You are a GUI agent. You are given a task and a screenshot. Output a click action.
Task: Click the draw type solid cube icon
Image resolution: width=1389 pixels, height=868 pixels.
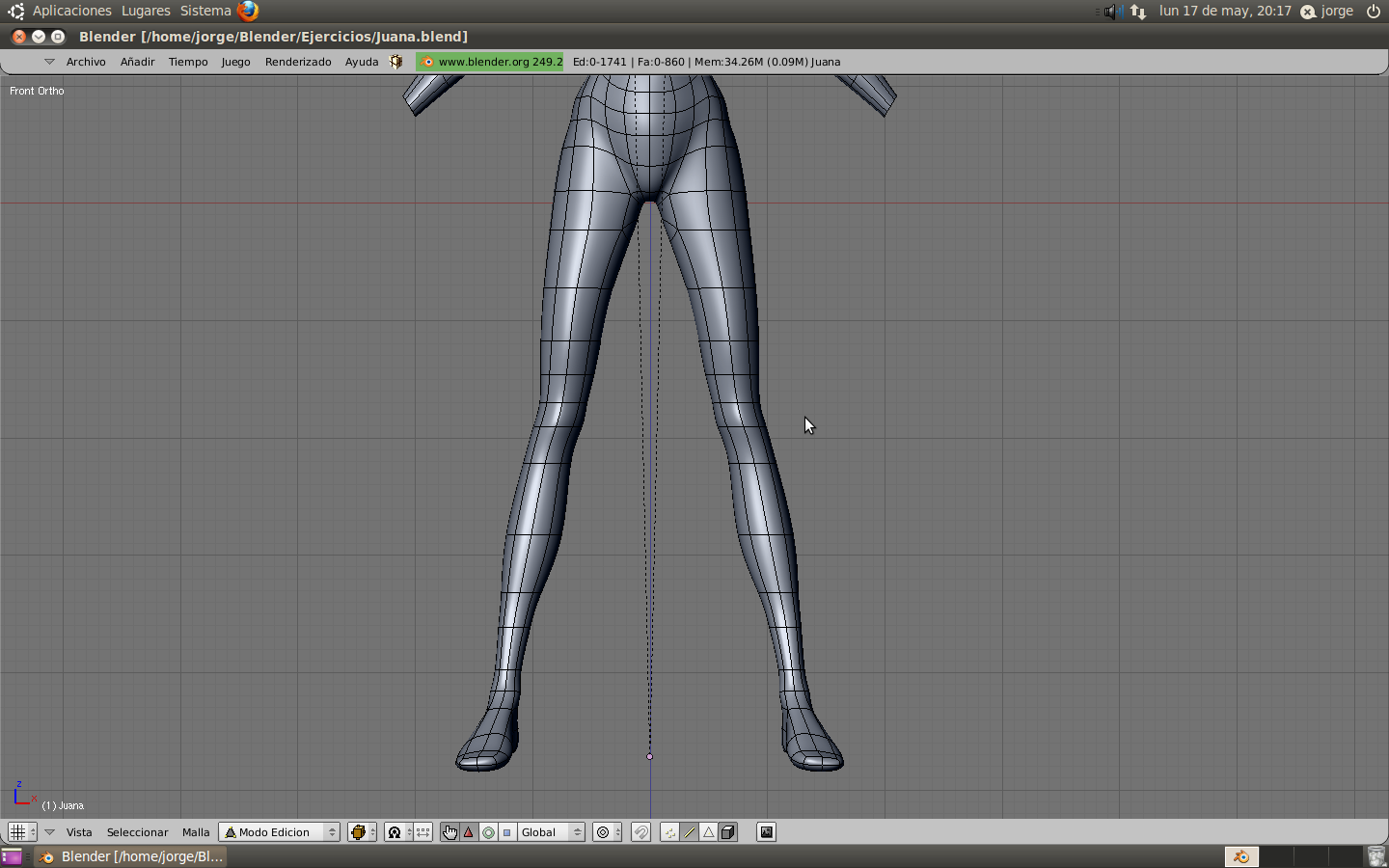click(358, 832)
